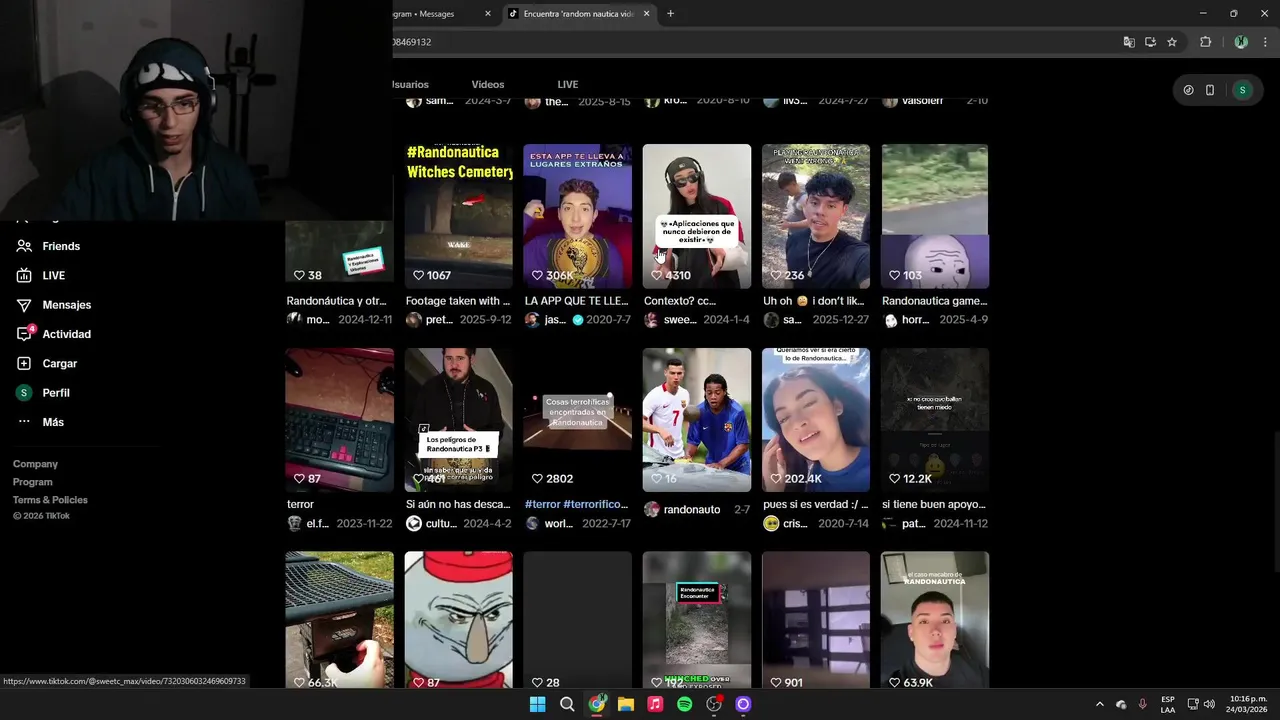
Task: Close the TikTok 'random nautica' browser tab
Action: click(x=646, y=14)
